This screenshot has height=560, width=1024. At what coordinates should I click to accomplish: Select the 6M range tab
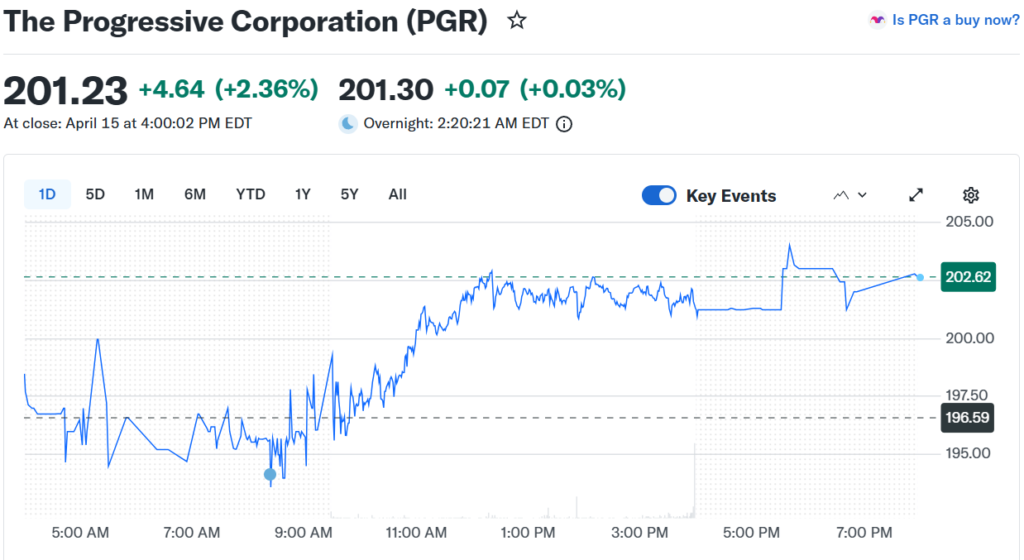(195, 194)
